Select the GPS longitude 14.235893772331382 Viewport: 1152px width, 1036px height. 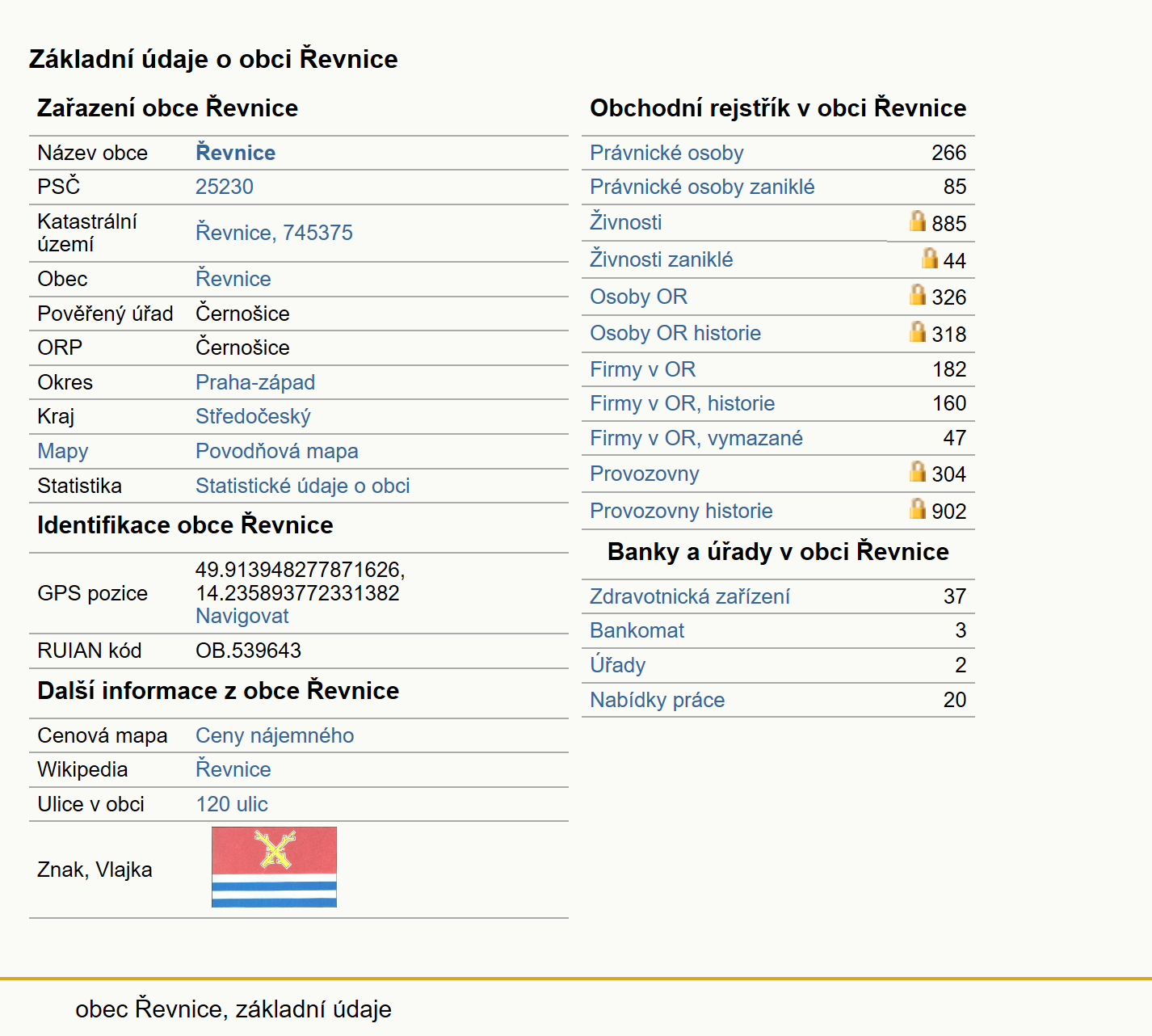(297, 593)
